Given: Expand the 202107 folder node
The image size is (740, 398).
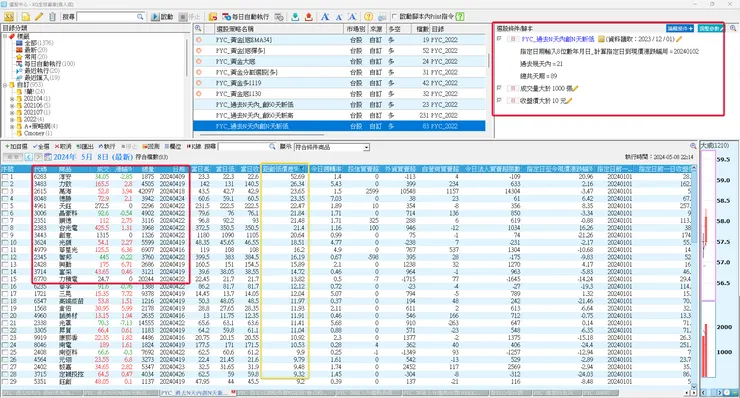Looking at the screenshot, I should [12, 112].
